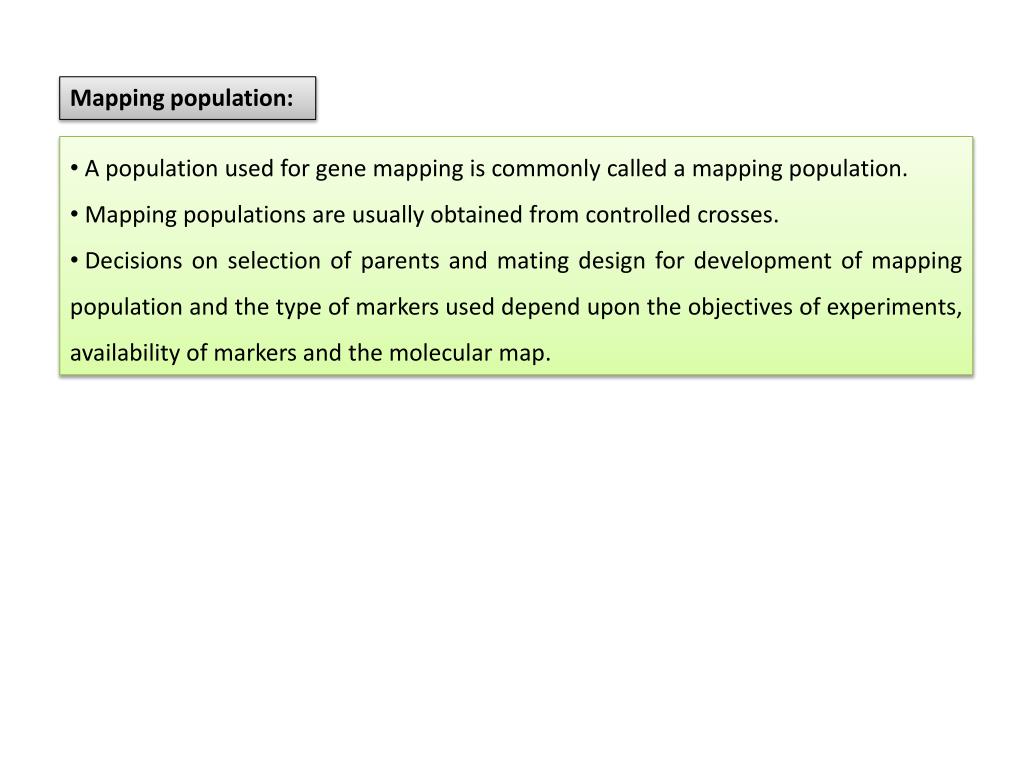
Task: Click the line 'Mapping populations are usually obtained'
Action: (x=424, y=215)
